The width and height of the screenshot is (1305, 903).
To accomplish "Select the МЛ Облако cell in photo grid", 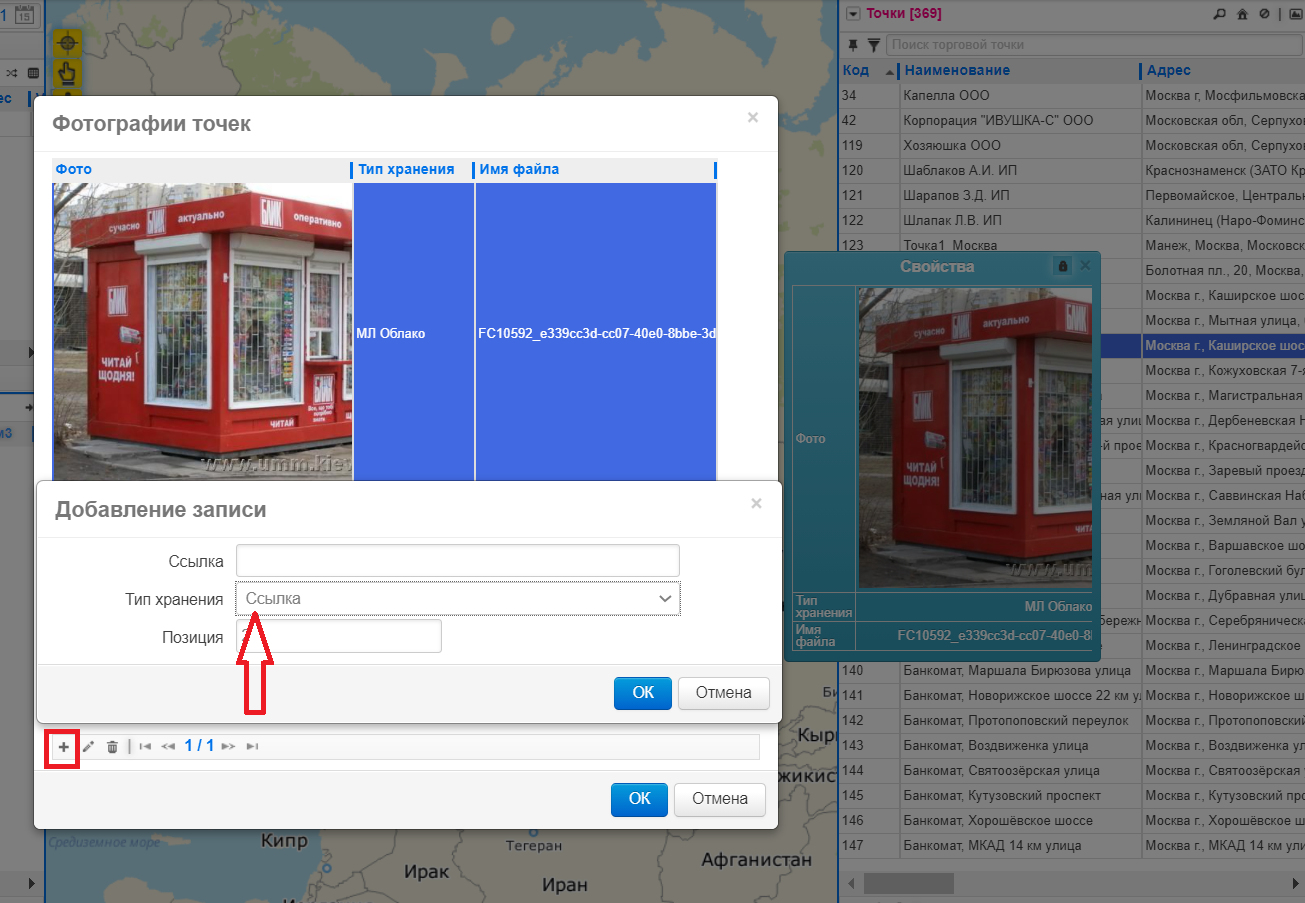I will [414, 333].
